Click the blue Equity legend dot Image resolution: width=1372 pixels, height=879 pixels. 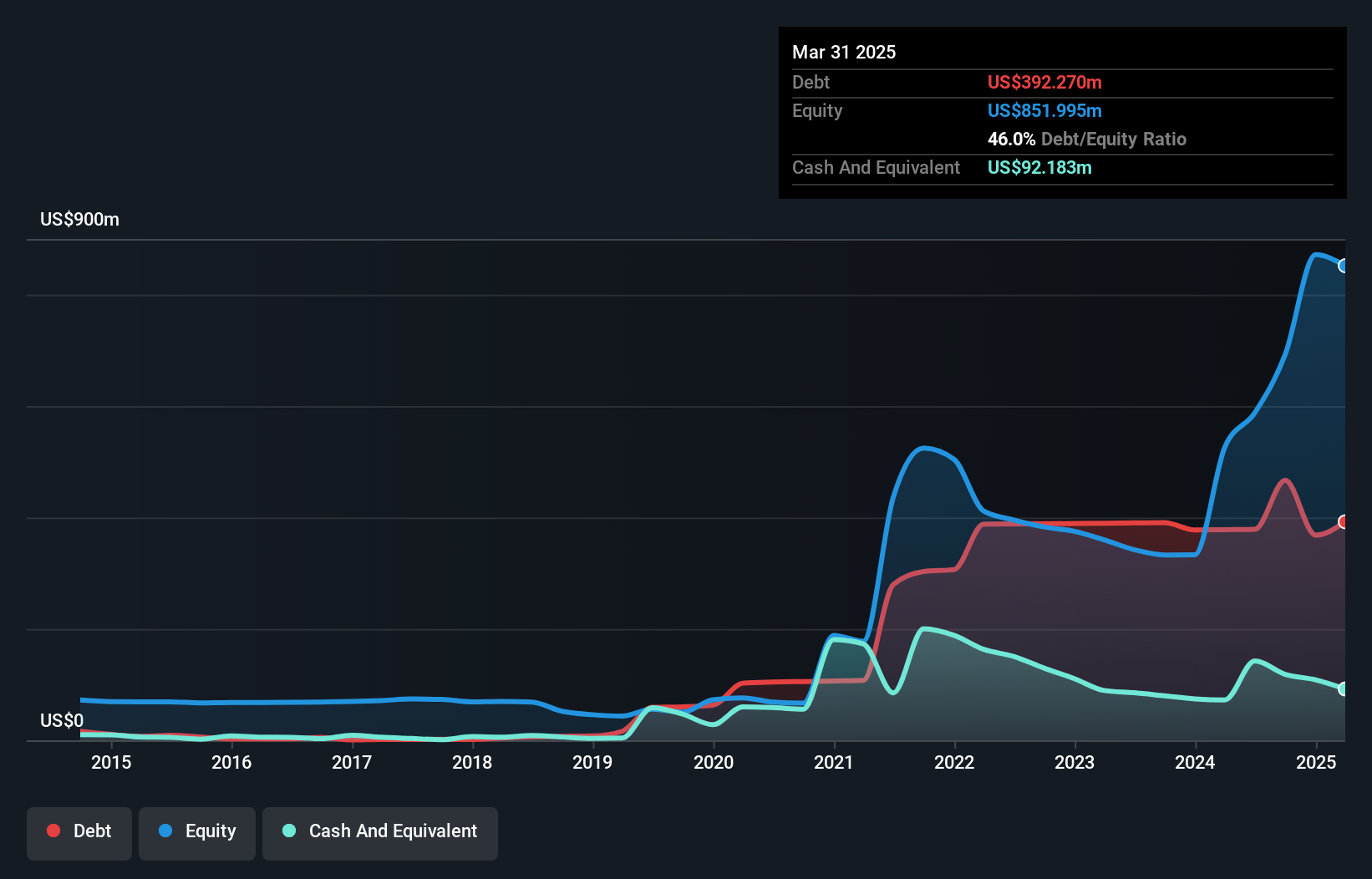pos(165,831)
